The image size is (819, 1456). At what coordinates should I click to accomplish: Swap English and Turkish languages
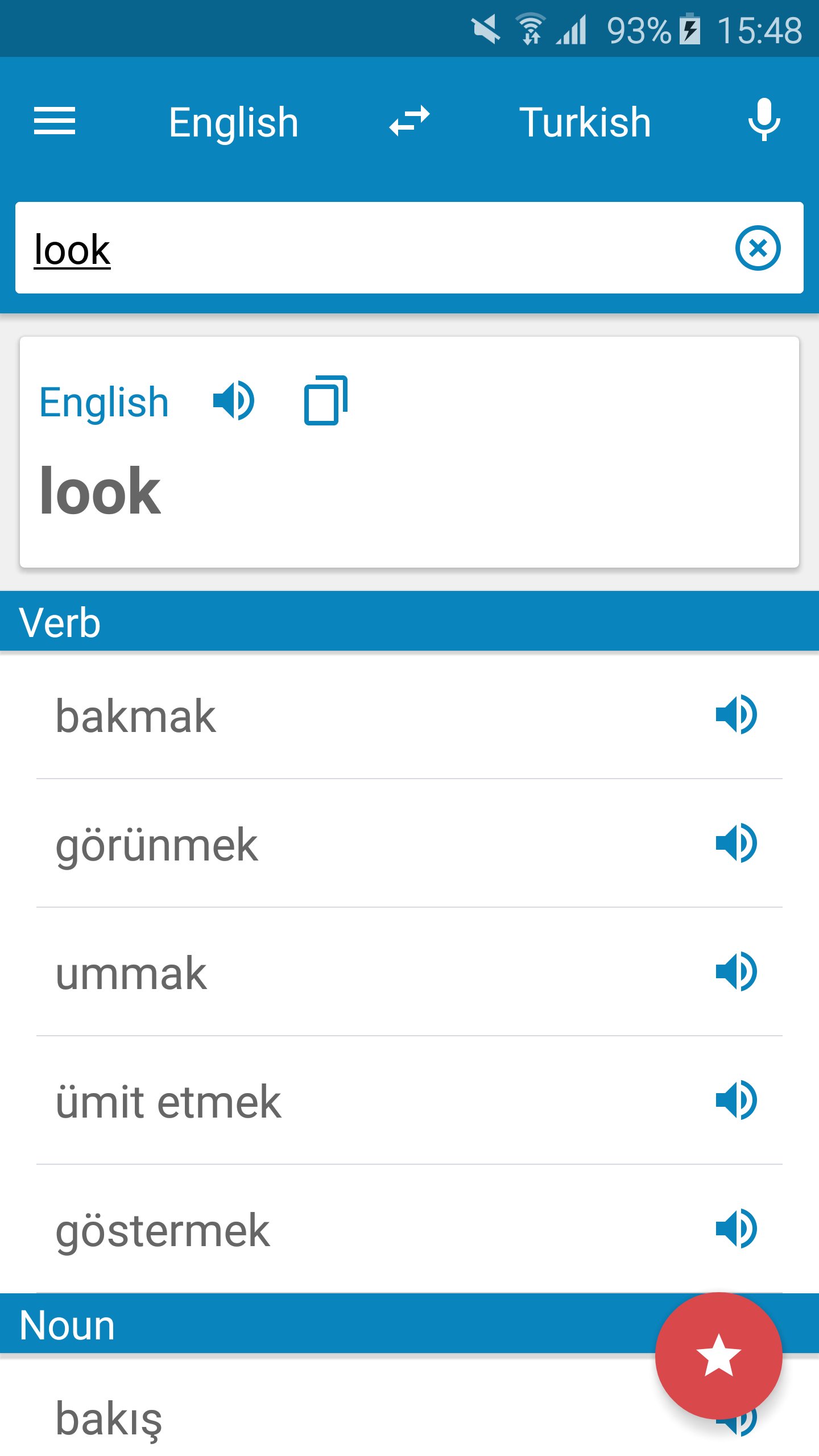click(x=409, y=121)
